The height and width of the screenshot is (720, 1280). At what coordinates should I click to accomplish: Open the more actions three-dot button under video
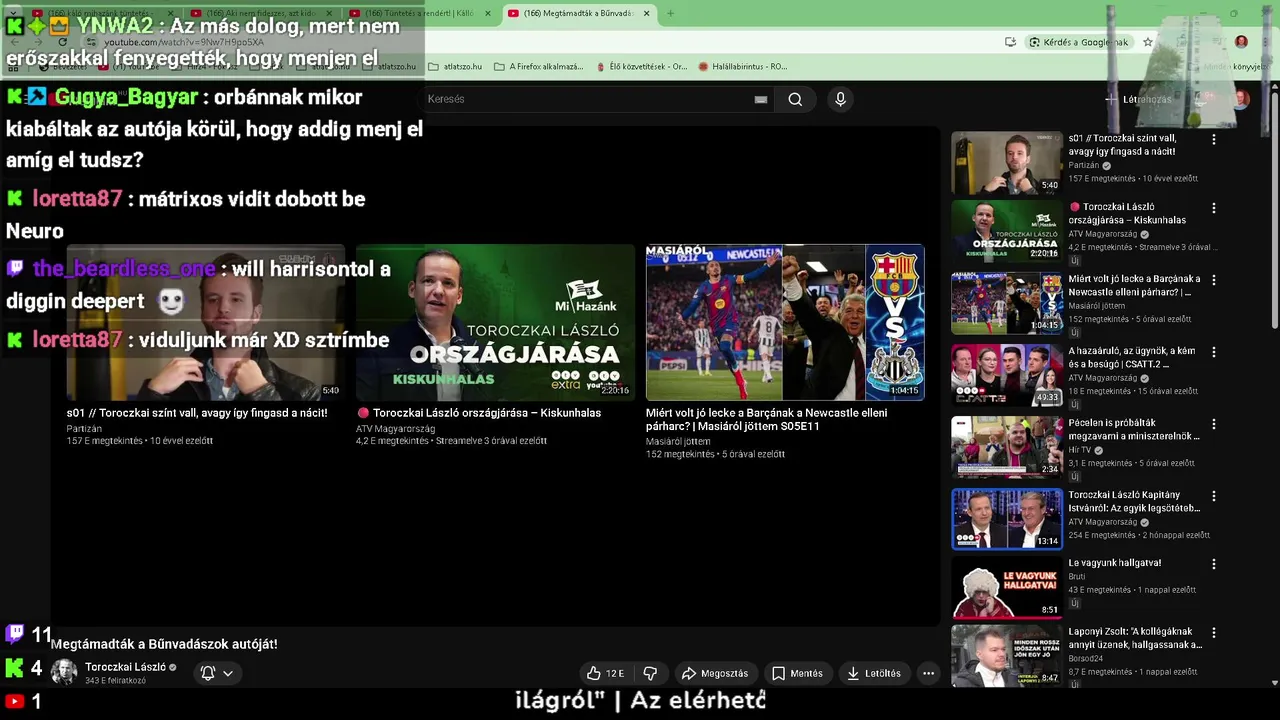[x=928, y=673]
